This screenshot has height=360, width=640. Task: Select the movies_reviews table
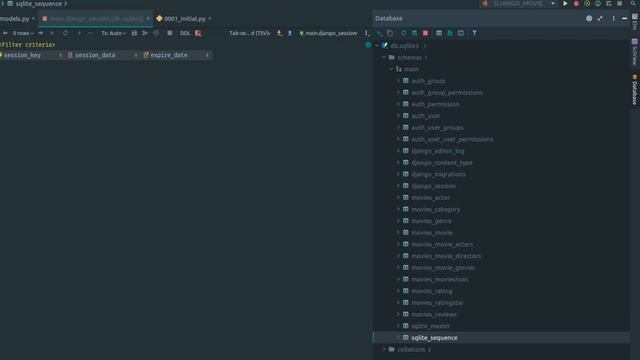(434, 315)
